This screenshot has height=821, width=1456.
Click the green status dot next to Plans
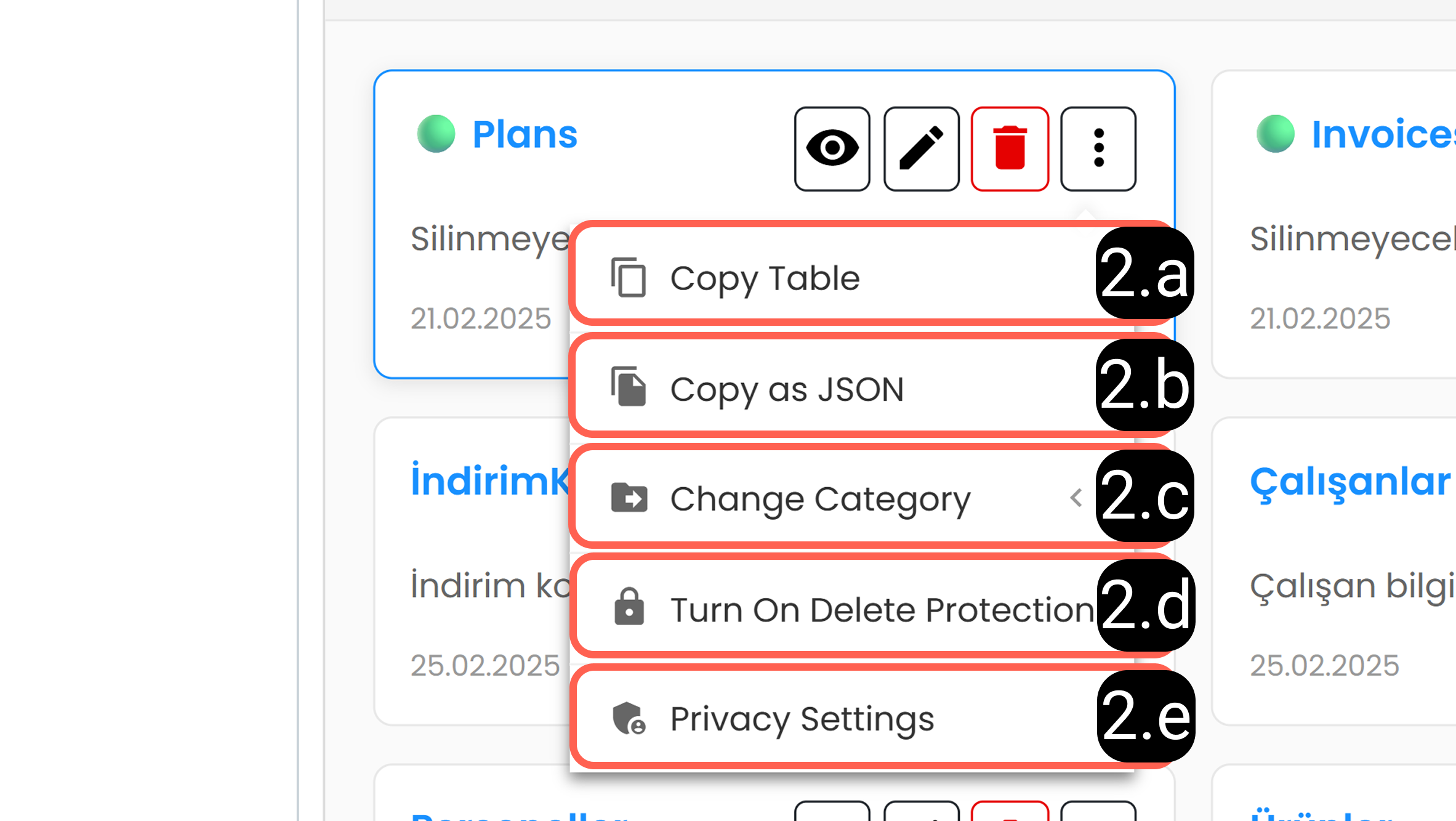pos(436,134)
